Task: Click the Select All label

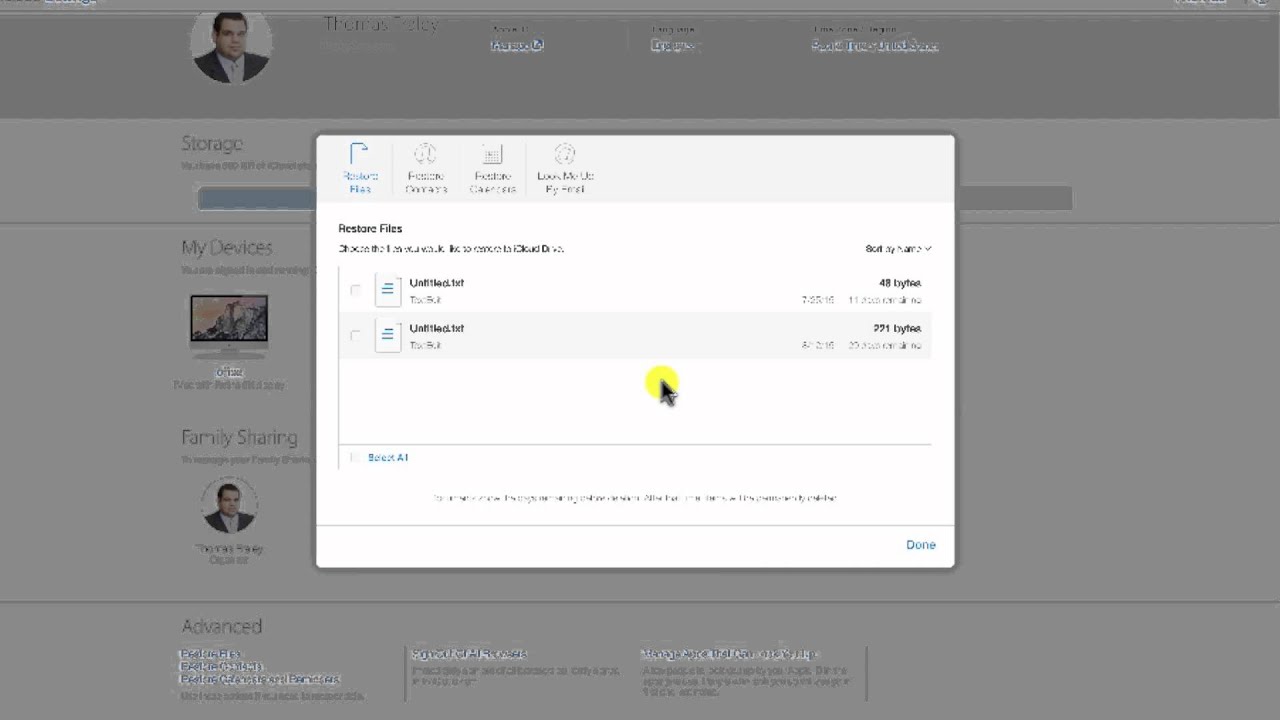Action: point(388,457)
